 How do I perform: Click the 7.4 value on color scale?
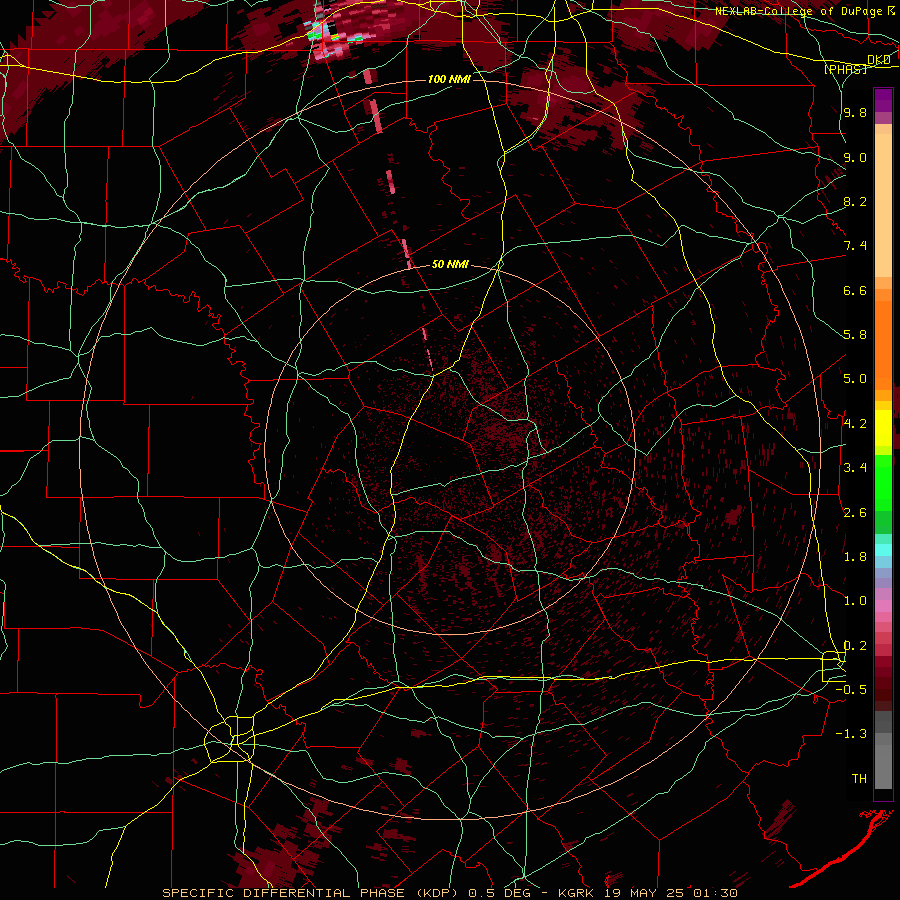tap(855, 246)
